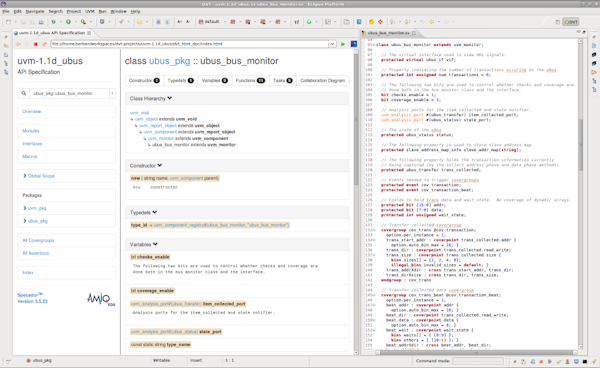Click the red diamond toolbar icon
Screen dimensions: 600x368
pos(380,22)
